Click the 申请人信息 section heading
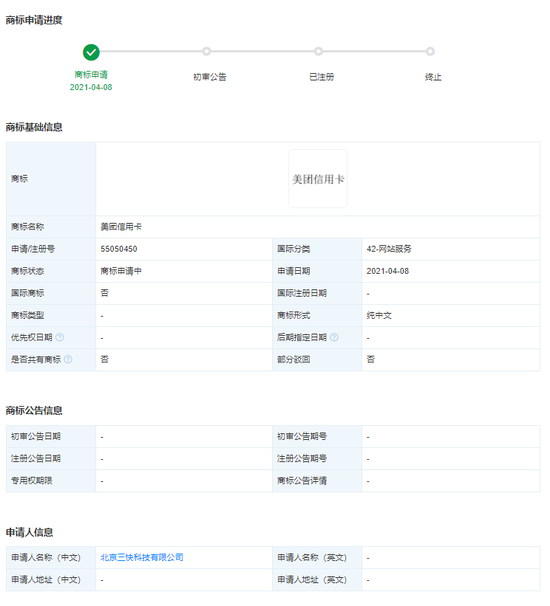550x606 pixels. (x=29, y=532)
